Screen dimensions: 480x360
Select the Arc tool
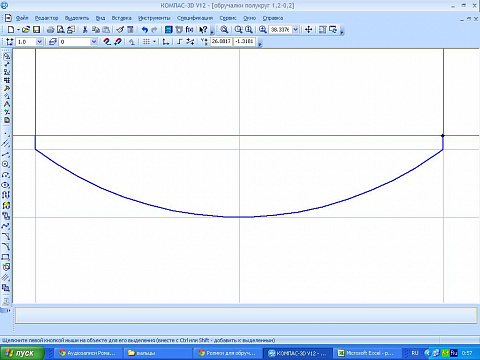6,175
